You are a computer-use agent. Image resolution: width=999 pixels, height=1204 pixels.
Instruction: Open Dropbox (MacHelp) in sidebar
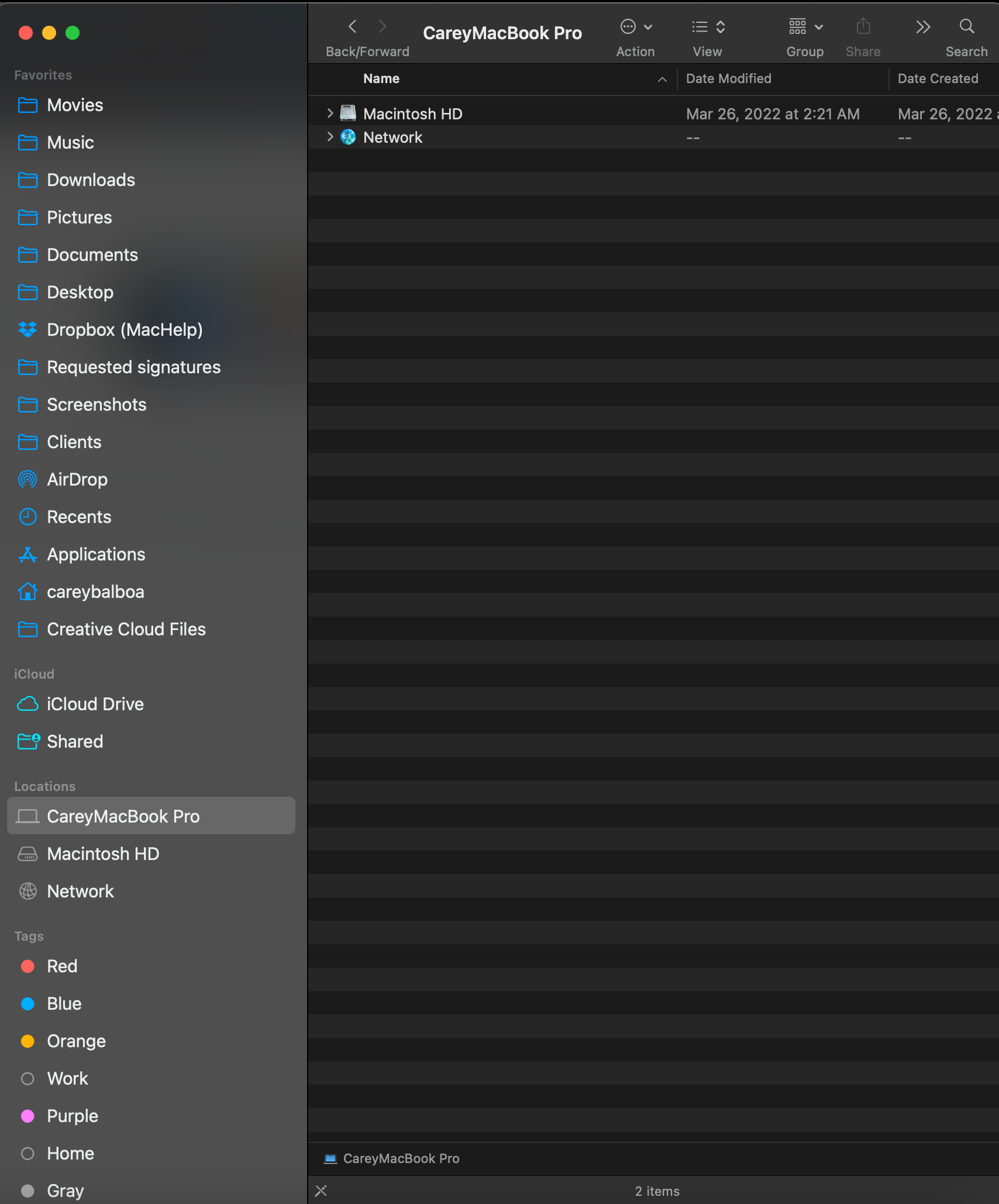point(151,330)
